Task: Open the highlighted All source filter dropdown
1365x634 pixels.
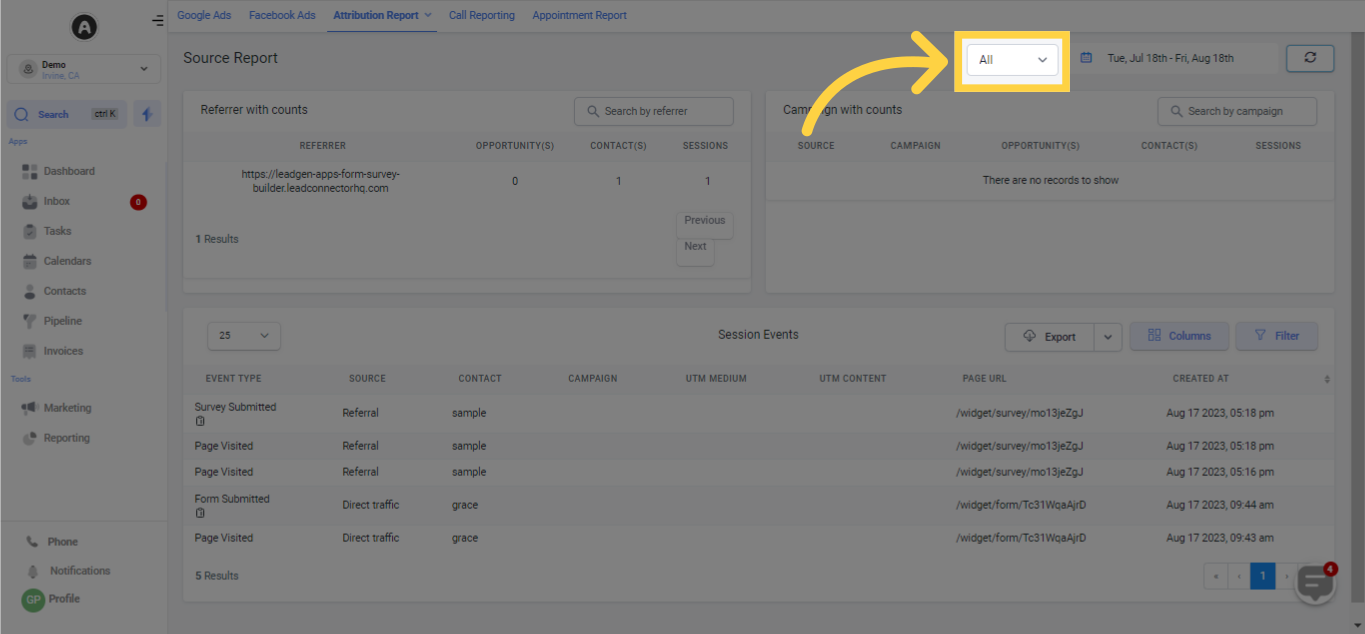Action: (1011, 60)
